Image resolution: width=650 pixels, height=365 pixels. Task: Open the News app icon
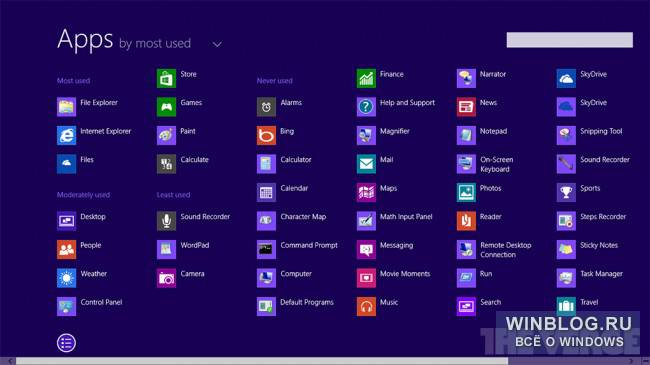(466, 107)
